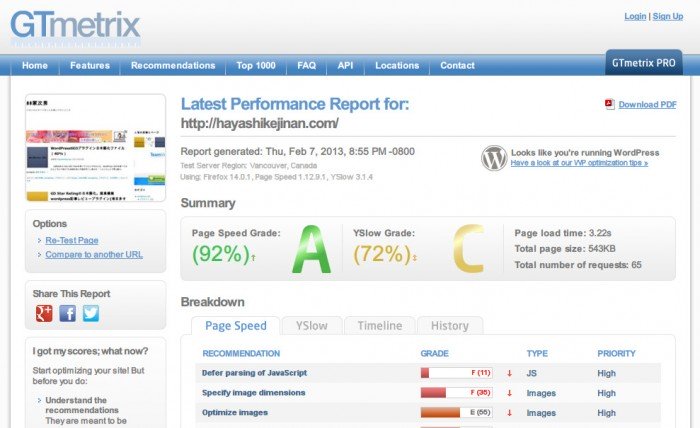Click Compare to another URL link
Image resolution: width=700 pixels, height=428 pixels.
tap(94, 255)
